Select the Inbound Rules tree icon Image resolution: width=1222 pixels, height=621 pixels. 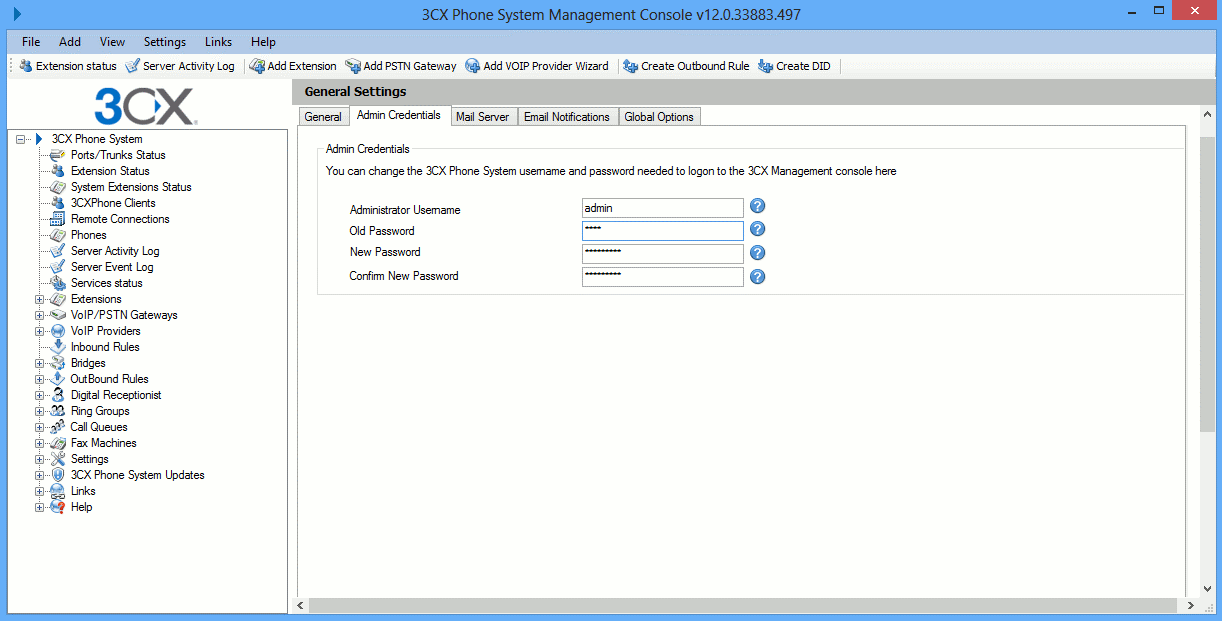click(x=58, y=347)
